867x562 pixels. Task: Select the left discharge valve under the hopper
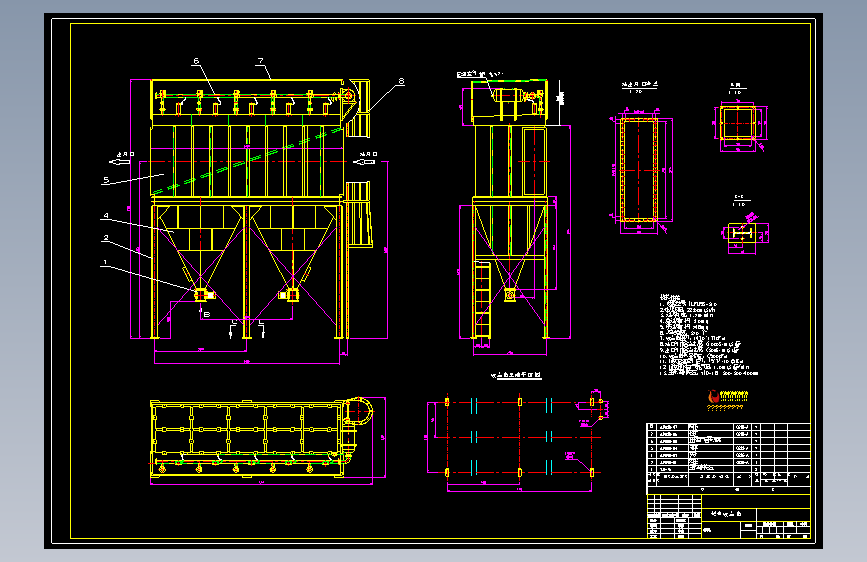coord(203,294)
